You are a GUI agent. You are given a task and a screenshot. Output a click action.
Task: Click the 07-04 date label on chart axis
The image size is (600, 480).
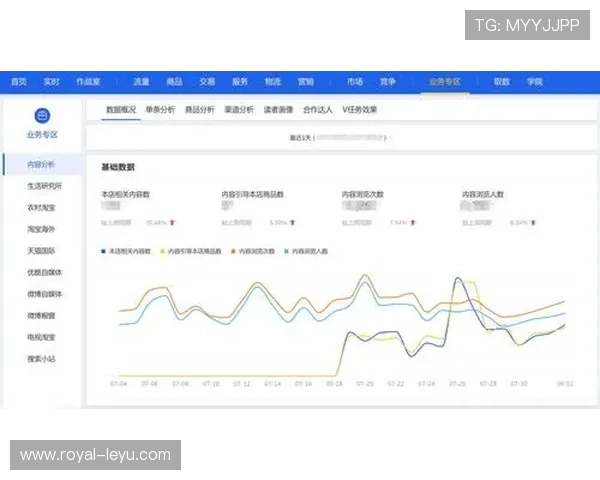[x=119, y=384]
